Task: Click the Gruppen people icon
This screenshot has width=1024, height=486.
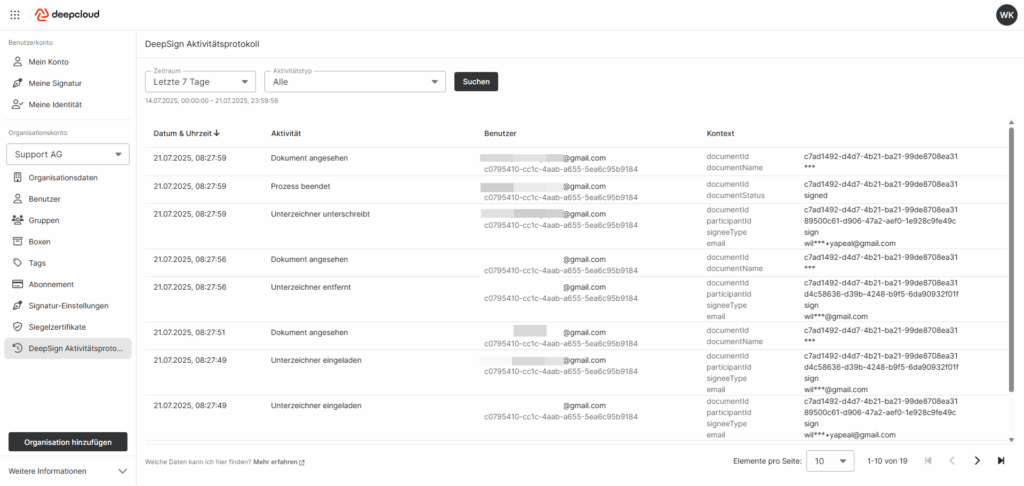Action: (18, 220)
